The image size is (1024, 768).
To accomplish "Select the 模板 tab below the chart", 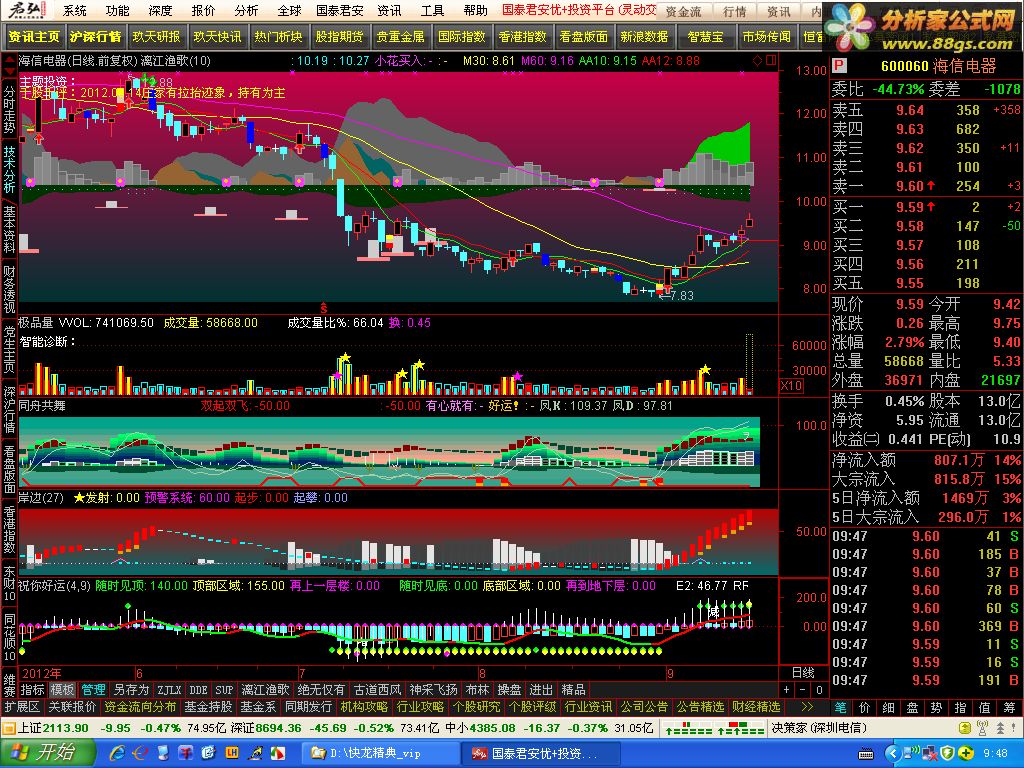I will pos(63,690).
